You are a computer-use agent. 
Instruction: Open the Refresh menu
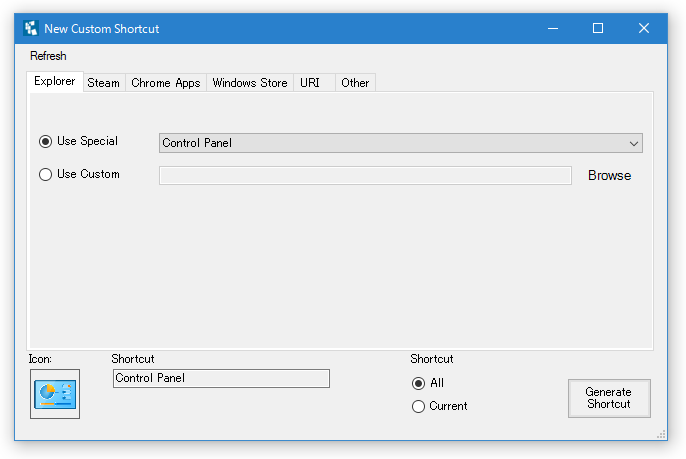click(48, 56)
